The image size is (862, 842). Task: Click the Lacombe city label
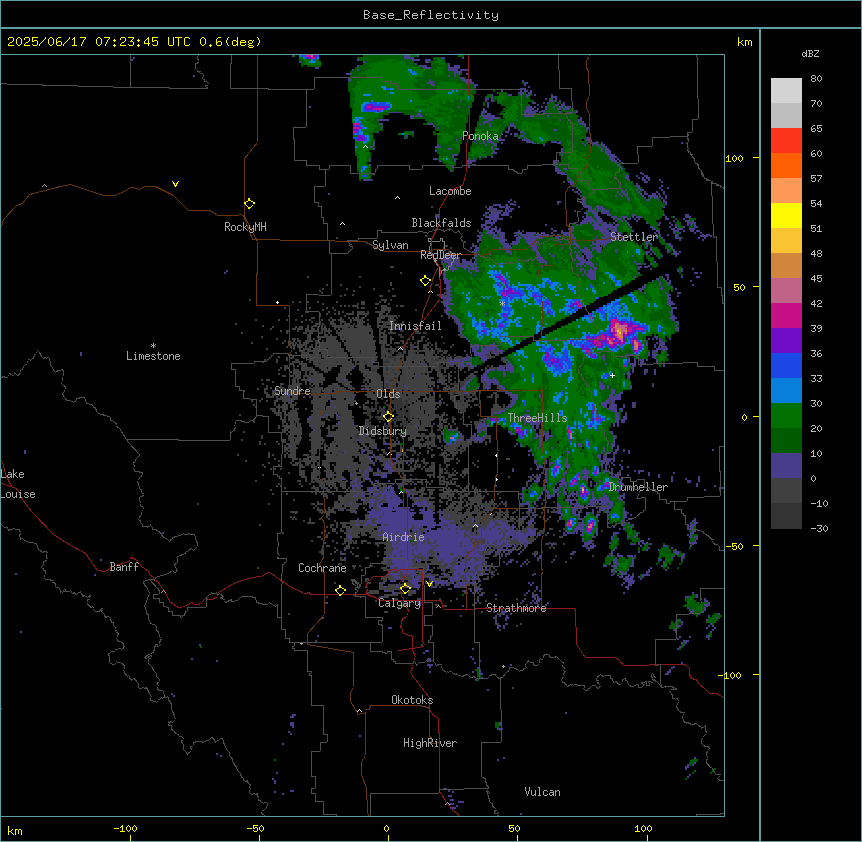coord(450,191)
